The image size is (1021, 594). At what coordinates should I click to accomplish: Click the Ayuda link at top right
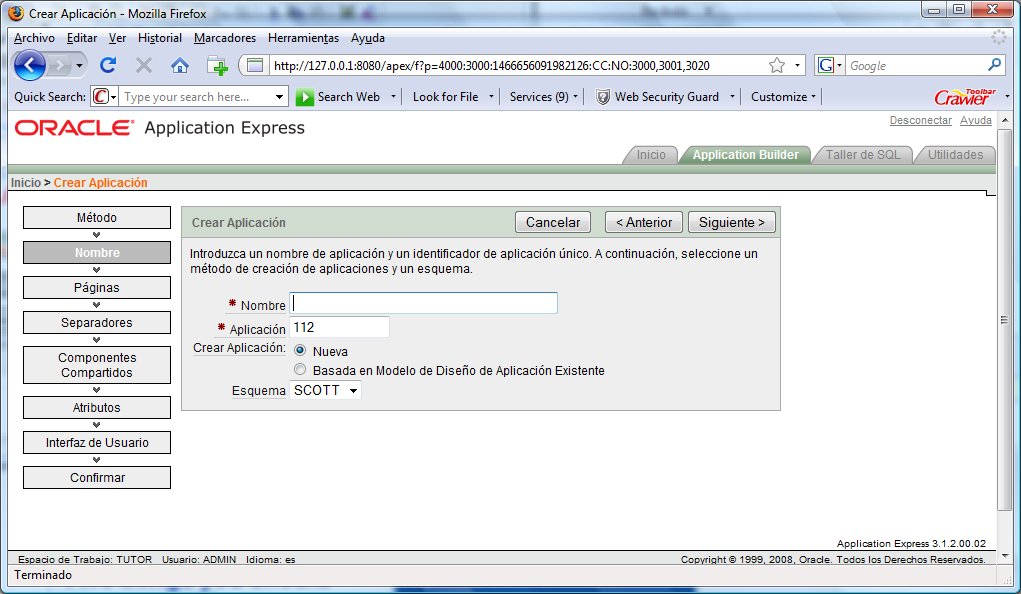[x=975, y=120]
